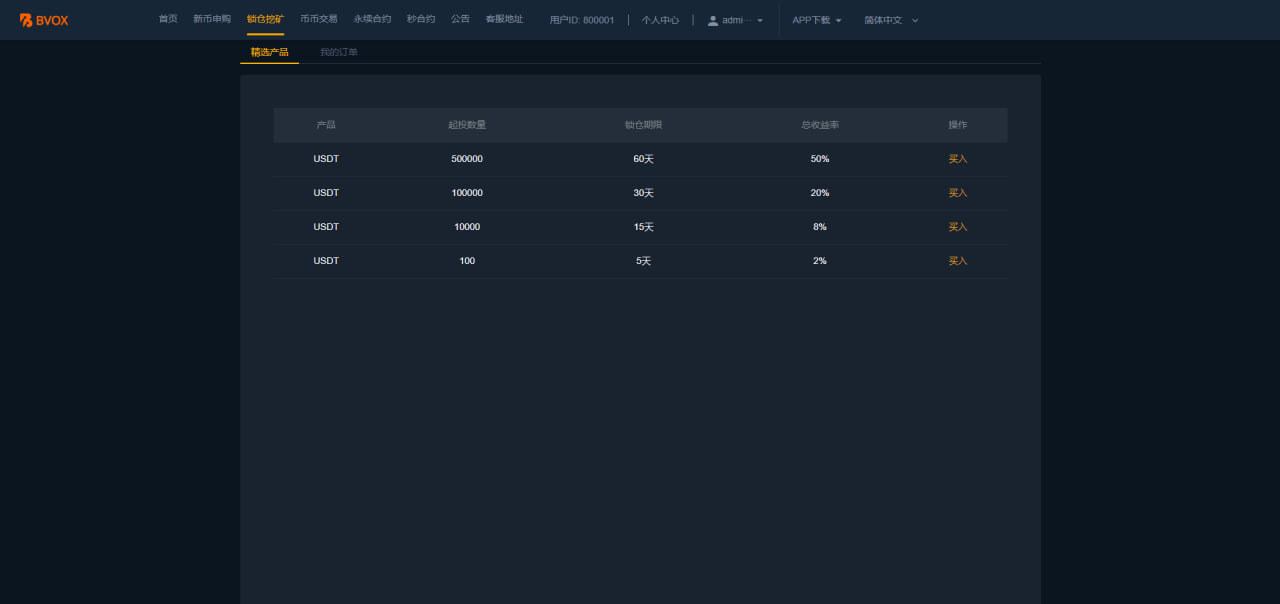Image resolution: width=1280 pixels, height=604 pixels.
Task: Click 买入 for the 5天 product
Action: click(958, 261)
